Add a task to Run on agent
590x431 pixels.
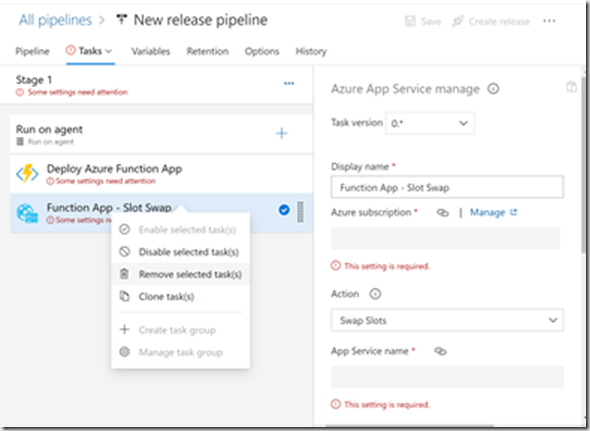pos(282,133)
